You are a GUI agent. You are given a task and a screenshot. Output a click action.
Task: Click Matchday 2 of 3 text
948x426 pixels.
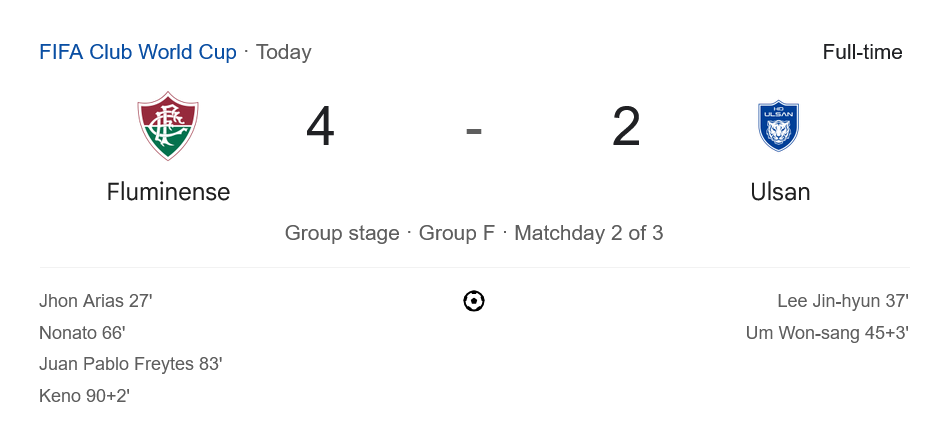589,233
